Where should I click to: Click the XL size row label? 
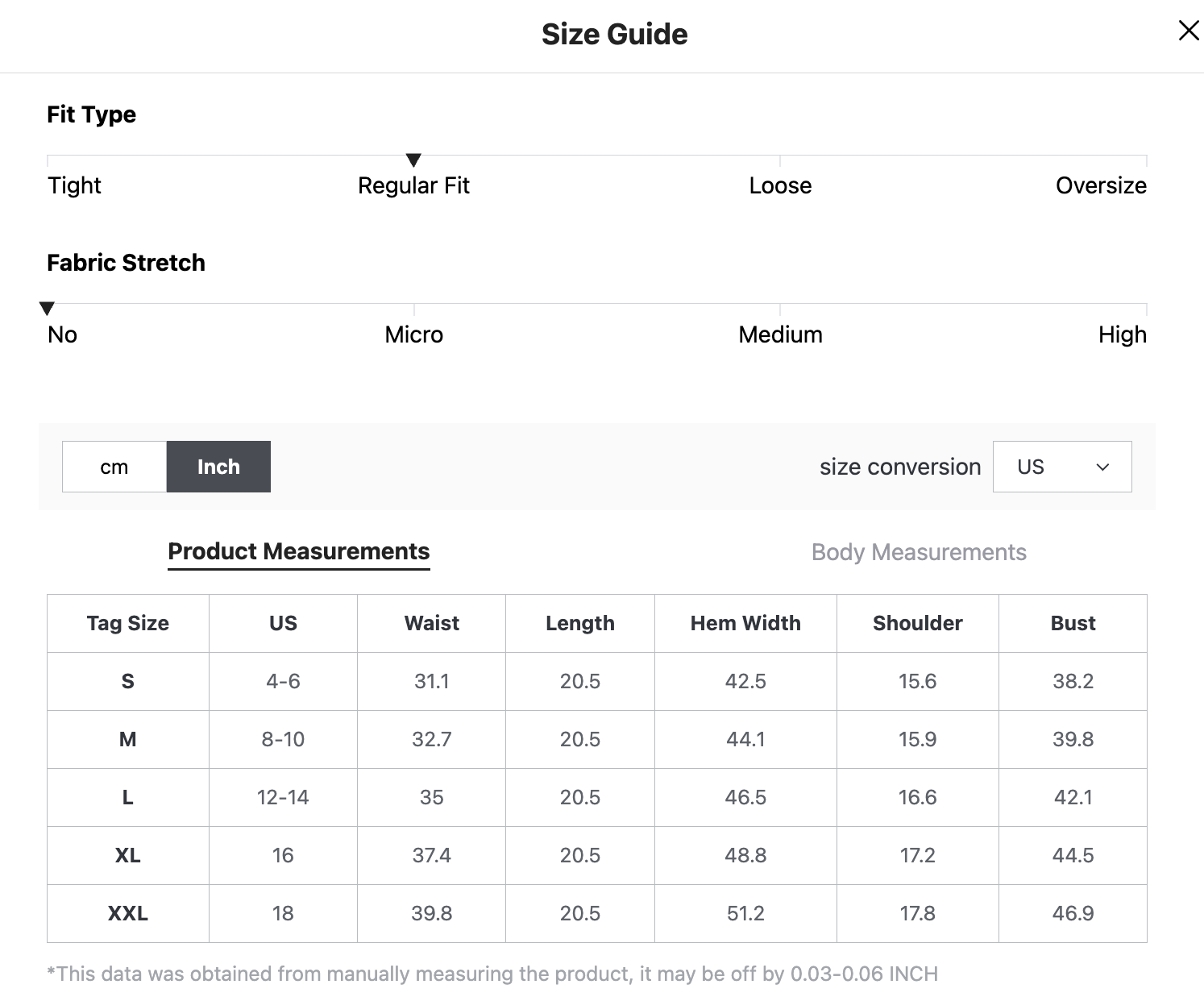pyautogui.click(x=128, y=855)
